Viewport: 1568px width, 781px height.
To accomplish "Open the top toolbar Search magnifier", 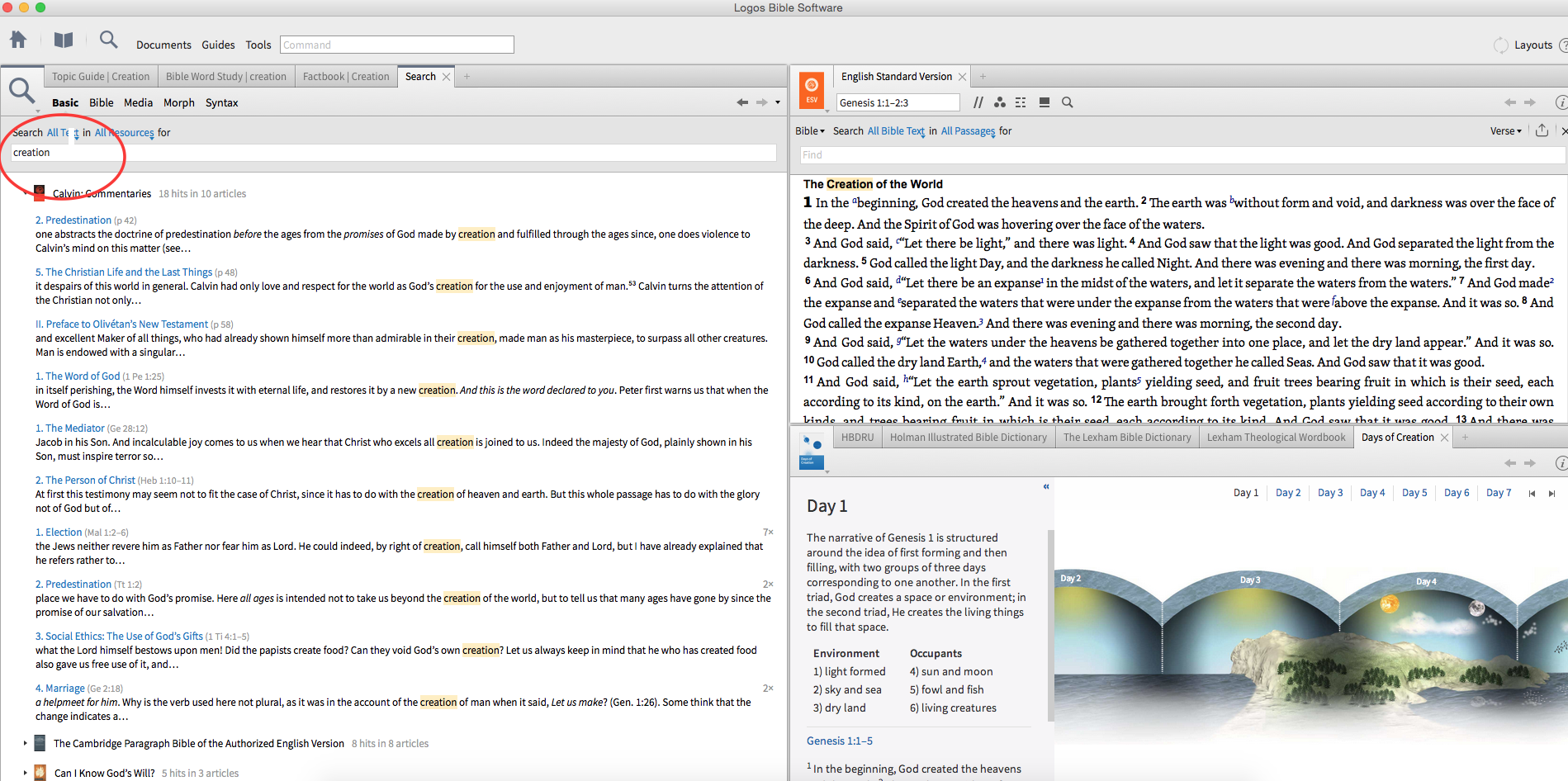I will click(108, 40).
